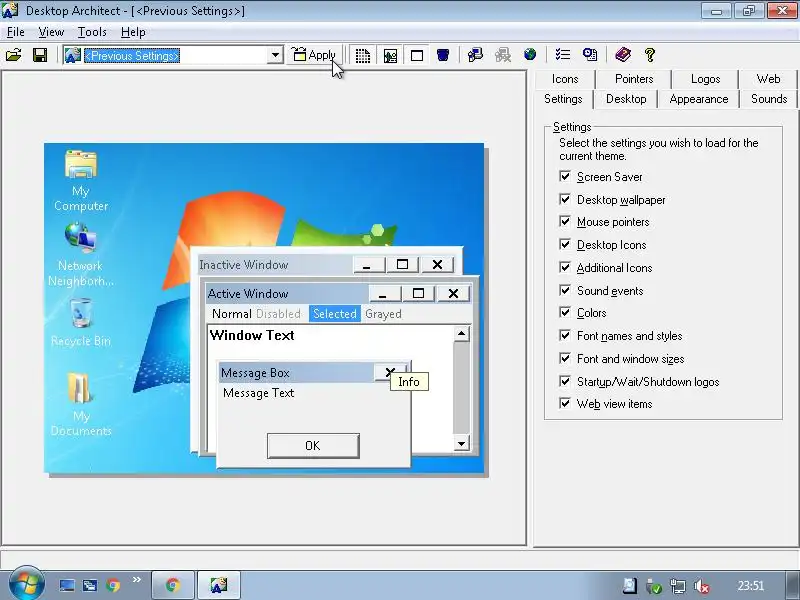Click preview scrollbar down arrow
This screenshot has width=800, height=600.
(461, 443)
